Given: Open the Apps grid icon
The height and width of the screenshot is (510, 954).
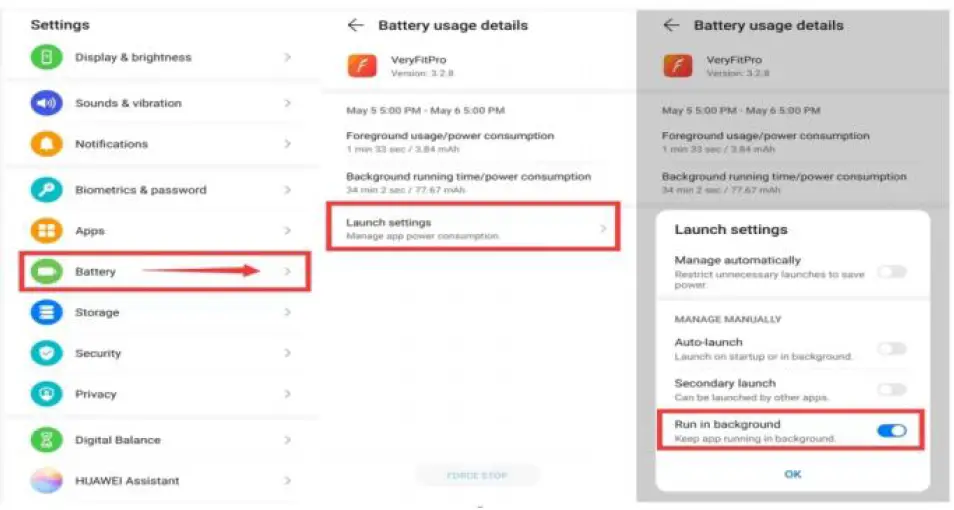Looking at the screenshot, I should pos(46,231).
